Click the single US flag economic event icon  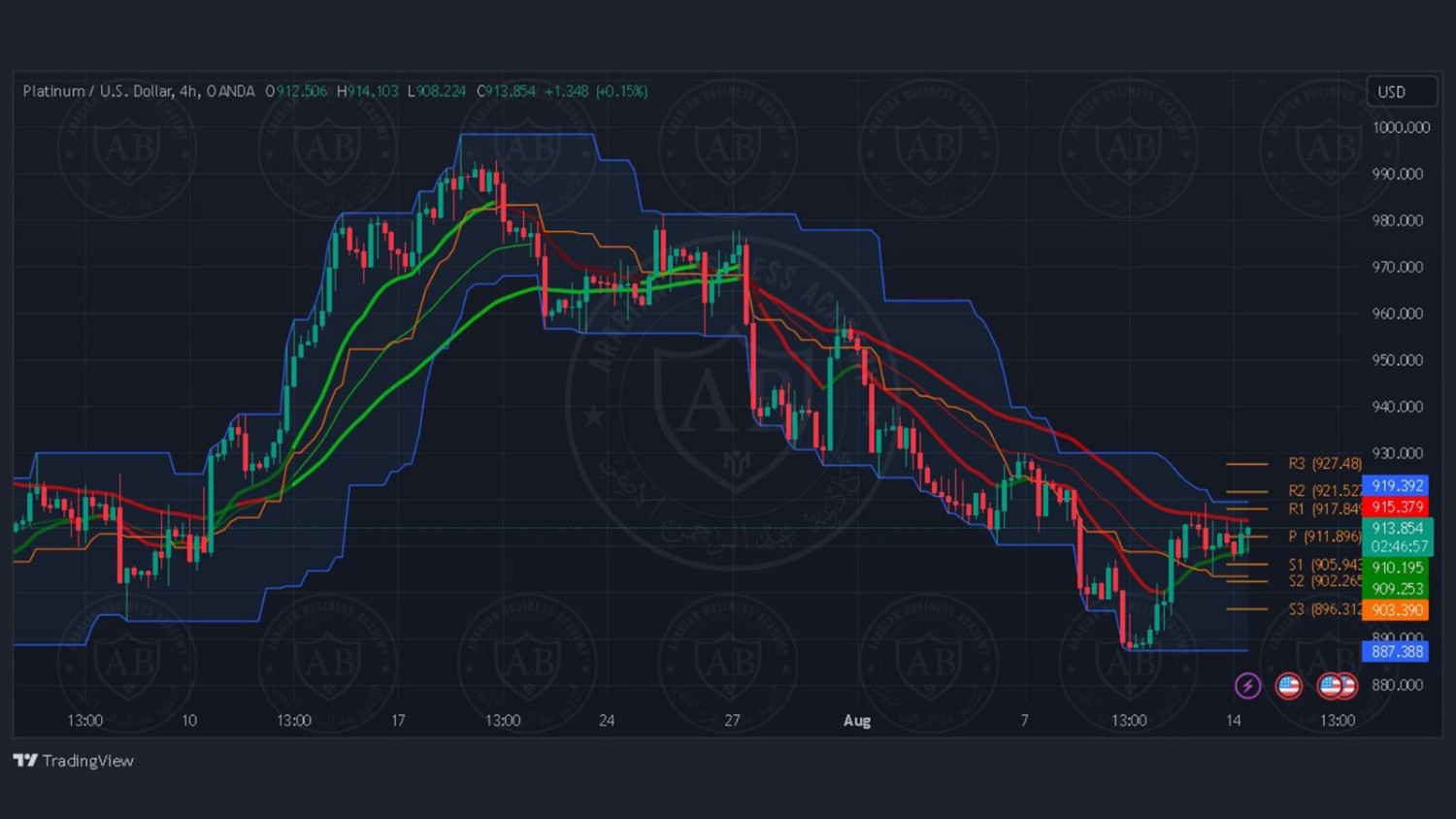1288,686
